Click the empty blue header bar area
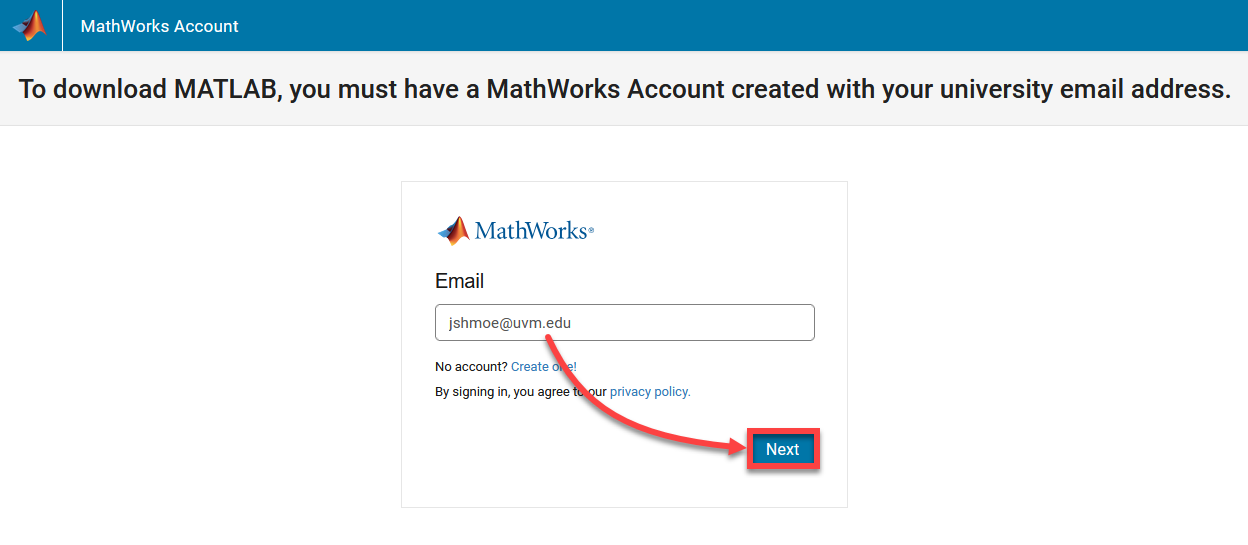The width and height of the screenshot is (1248, 545). pyautogui.click(x=740, y=25)
